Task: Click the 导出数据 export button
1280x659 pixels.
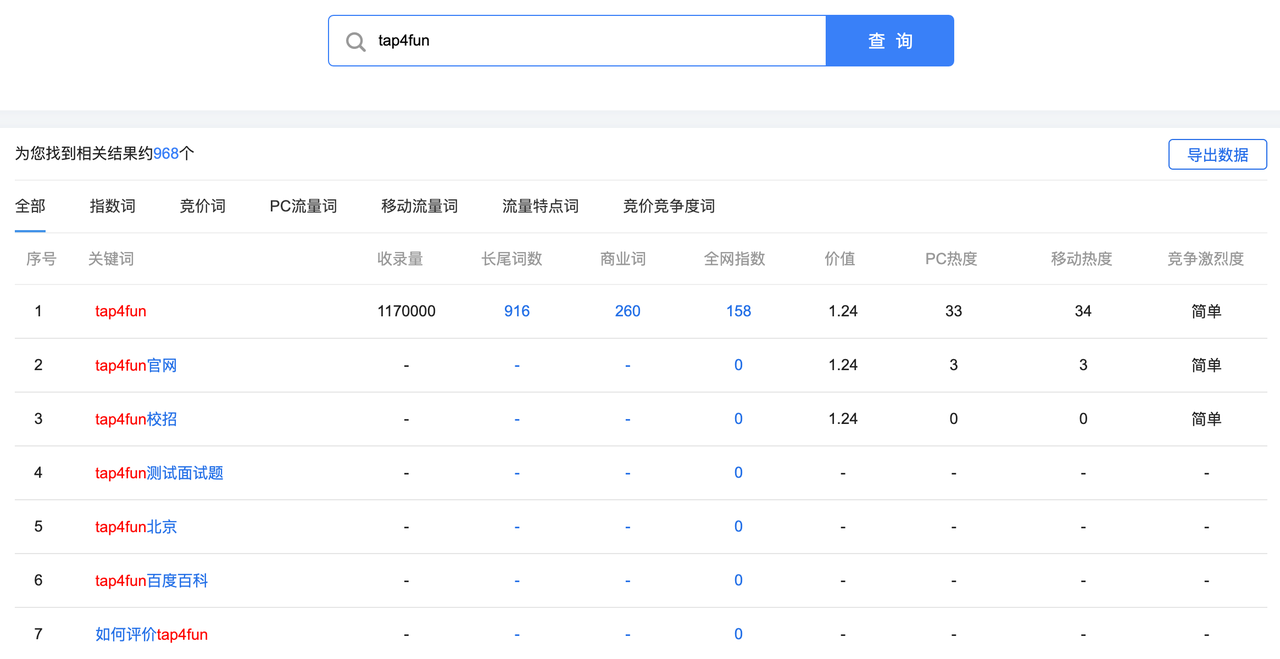Action: pyautogui.click(x=1217, y=155)
